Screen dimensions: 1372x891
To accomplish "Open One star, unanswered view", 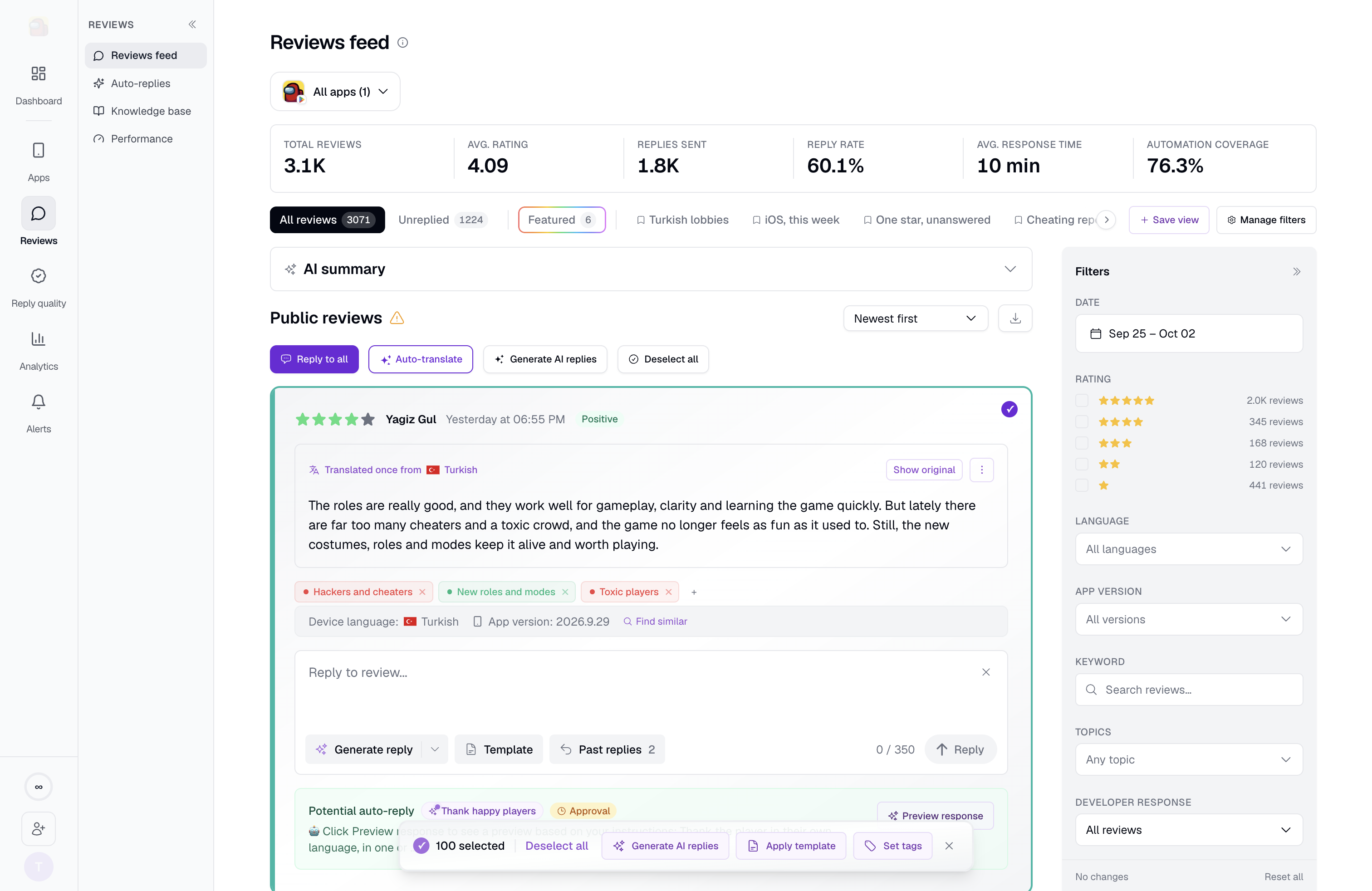I will coord(926,220).
